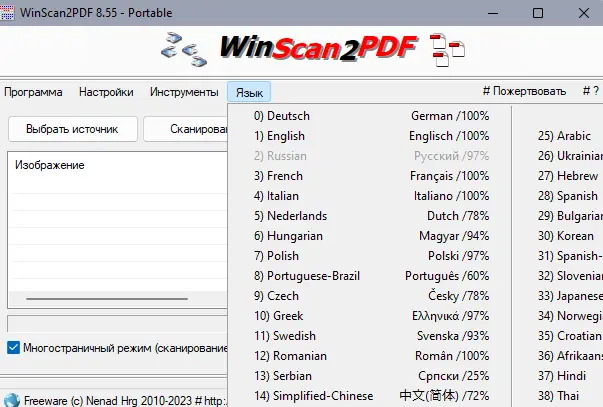Select 25) Arabic language
Screen dimensions: 603x407
click(x=558, y=136)
